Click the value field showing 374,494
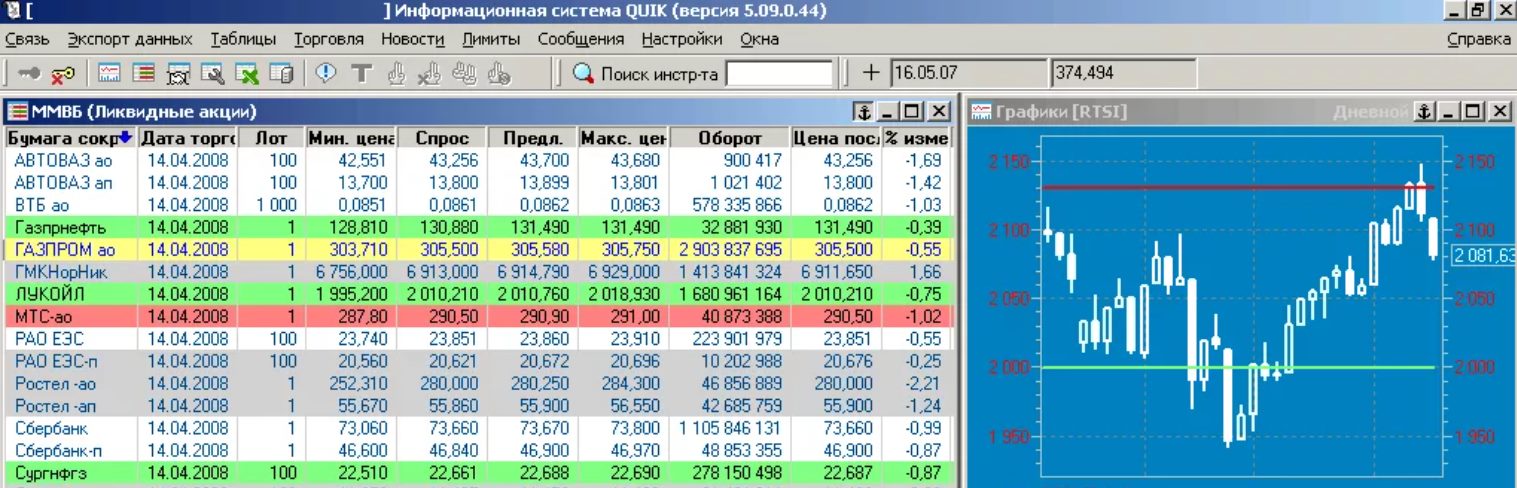Image resolution: width=1517 pixels, height=488 pixels. pyautogui.click(x=1123, y=73)
